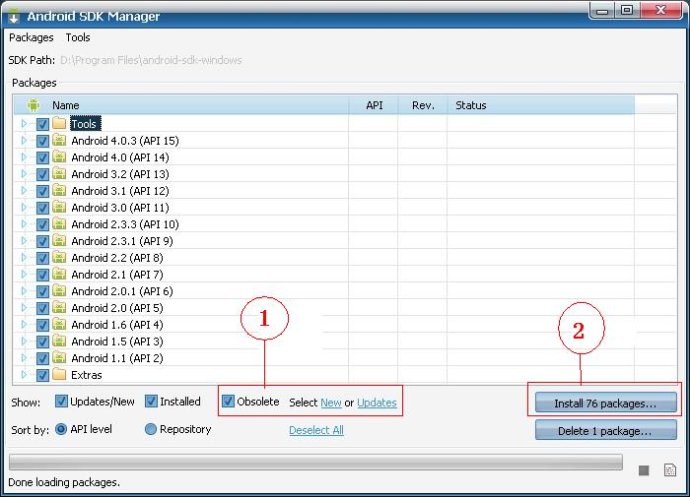
Task: Uncheck the Android 2.2 (API 8) checkbox
Action: [42, 258]
